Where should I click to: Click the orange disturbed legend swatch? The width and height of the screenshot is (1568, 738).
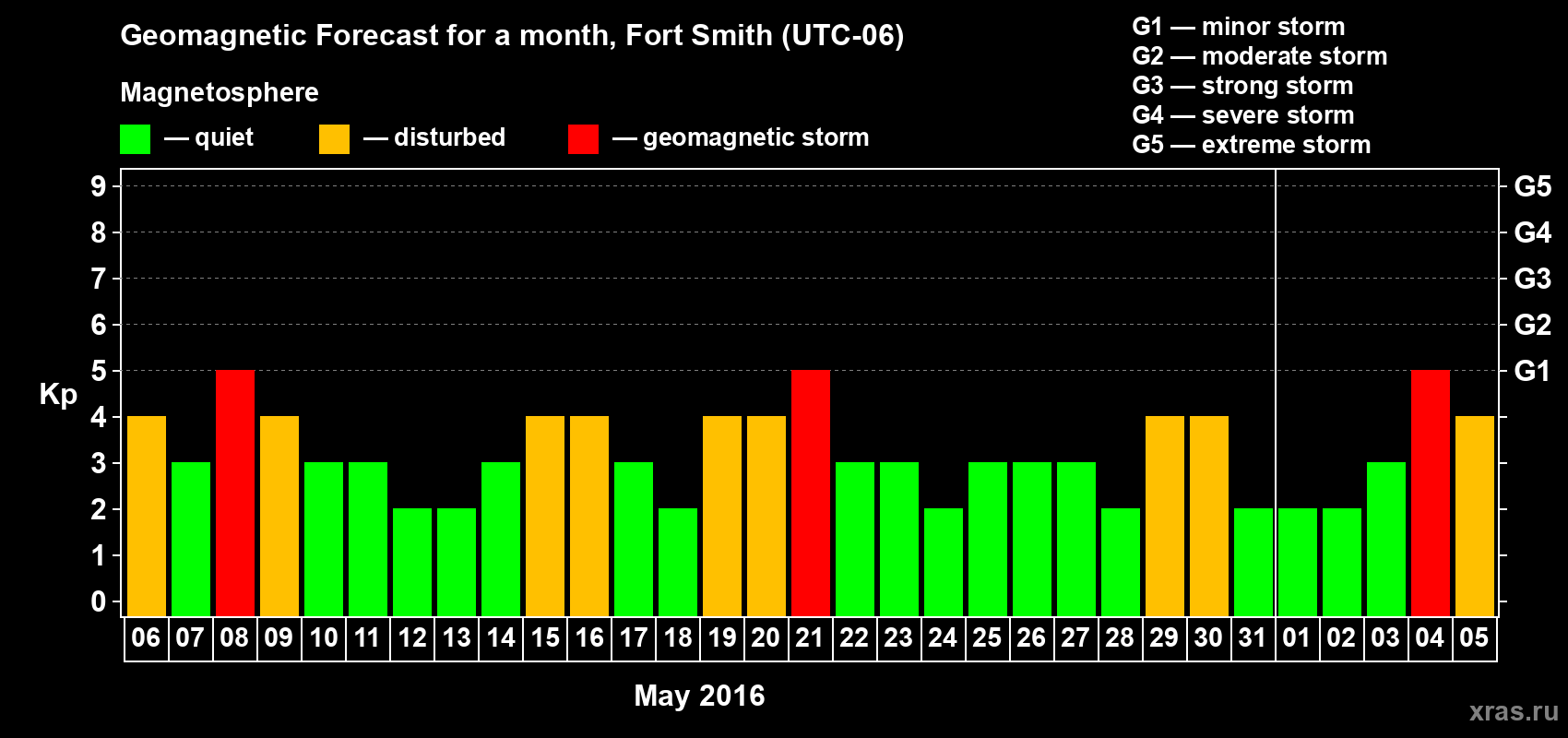(334, 139)
